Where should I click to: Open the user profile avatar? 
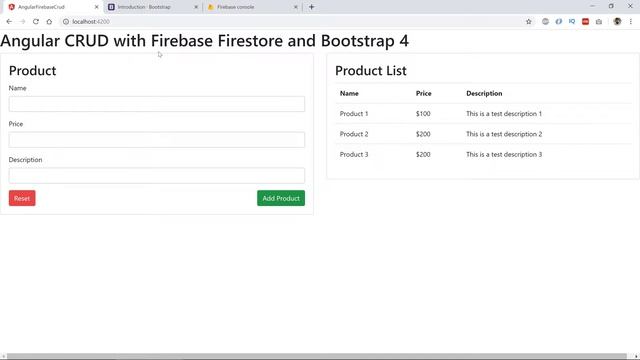point(617,22)
